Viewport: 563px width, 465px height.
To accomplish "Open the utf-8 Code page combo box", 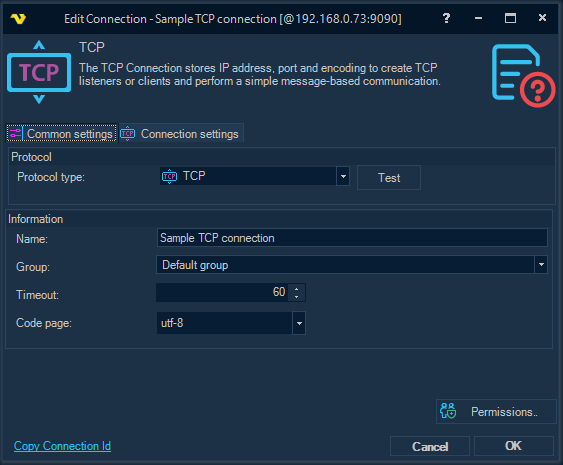I will (x=231, y=323).
